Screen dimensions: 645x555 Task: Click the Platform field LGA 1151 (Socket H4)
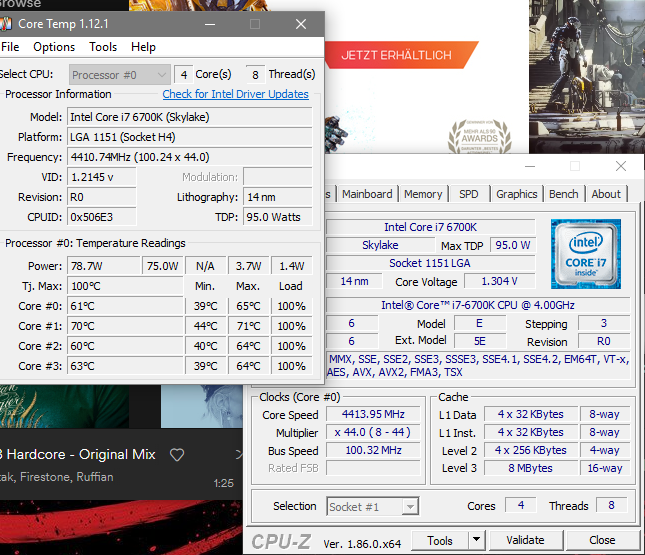[x=190, y=137]
